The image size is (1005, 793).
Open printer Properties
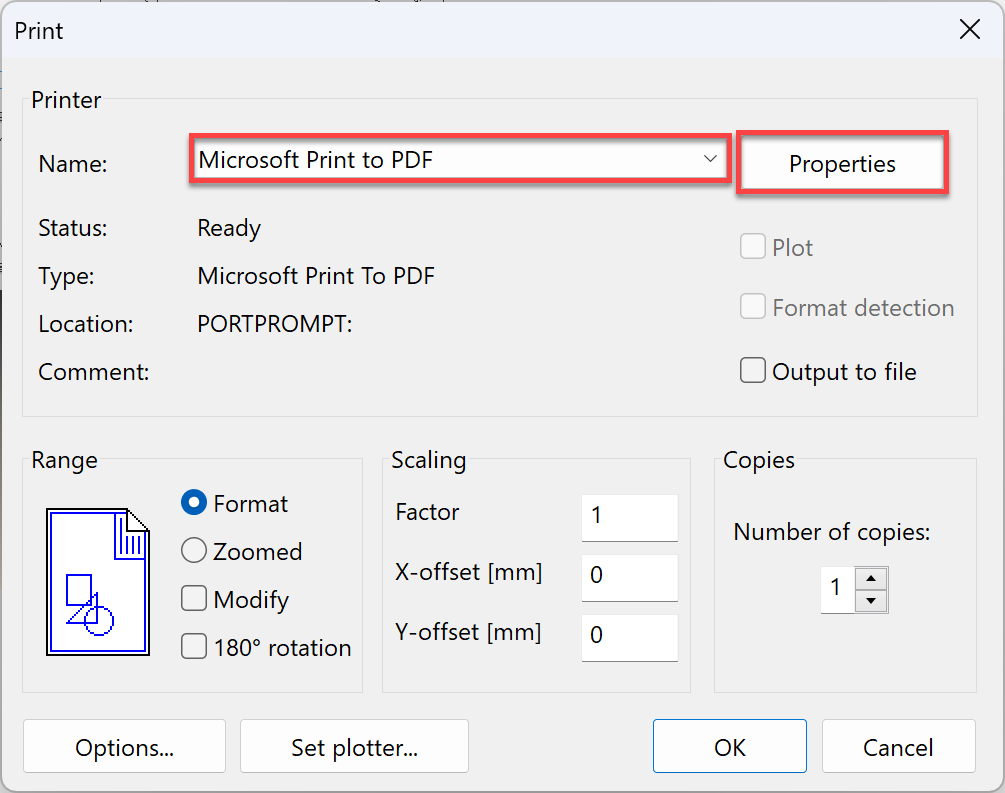pyautogui.click(x=842, y=164)
